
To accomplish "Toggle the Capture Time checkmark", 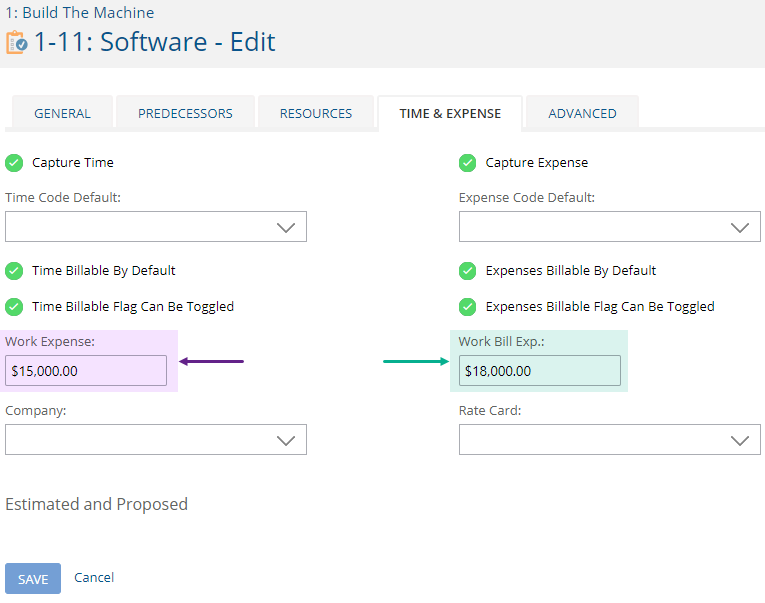I will click(x=14, y=163).
